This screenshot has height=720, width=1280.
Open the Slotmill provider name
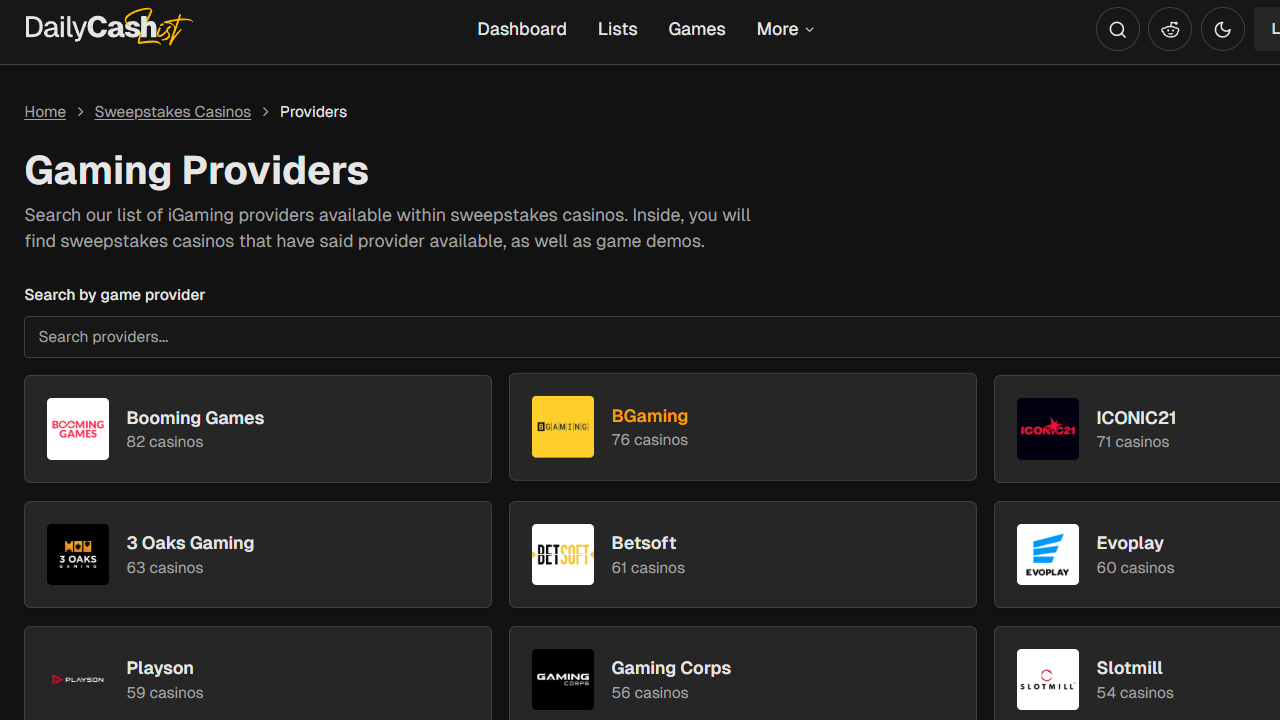point(1130,668)
